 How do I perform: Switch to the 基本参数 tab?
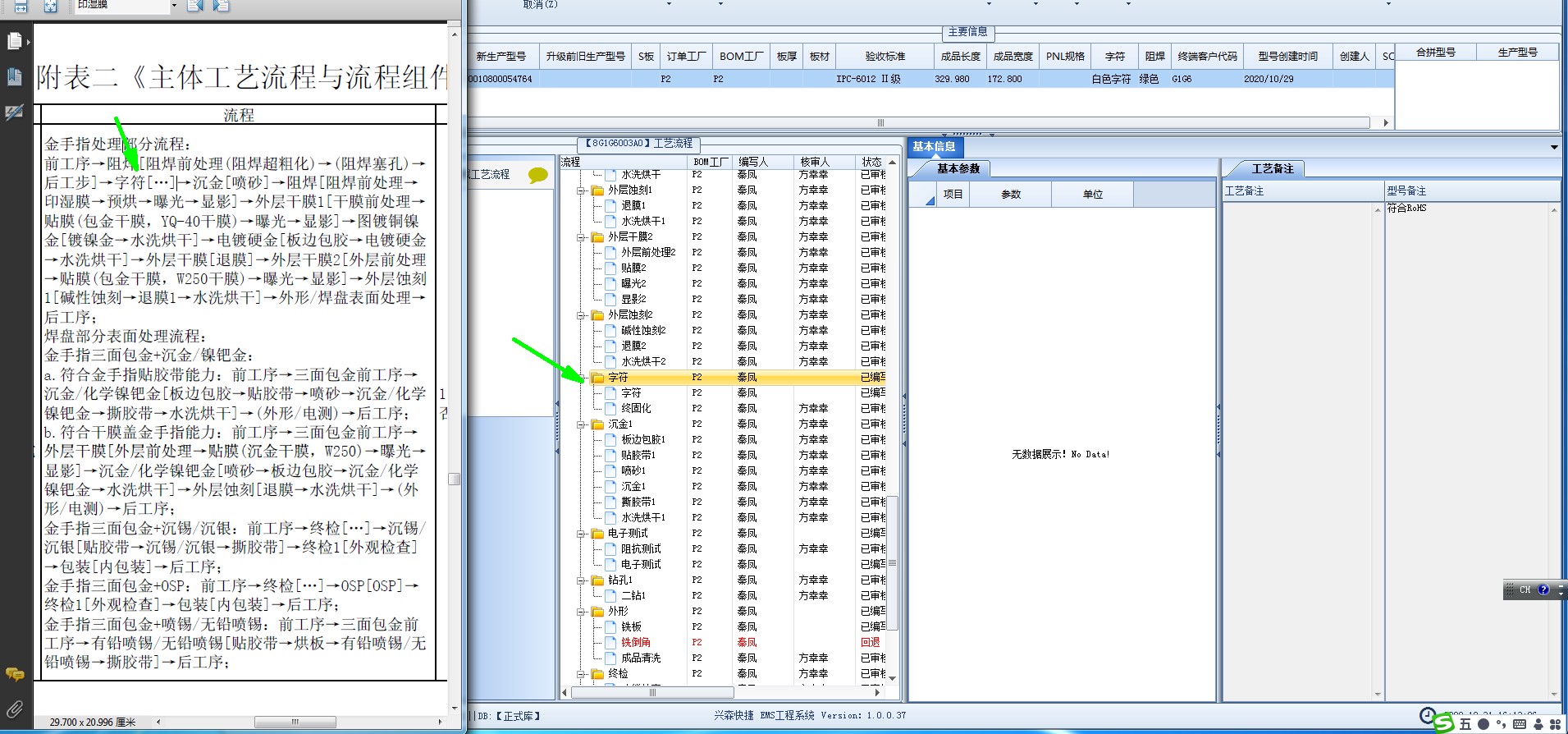(958, 169)
